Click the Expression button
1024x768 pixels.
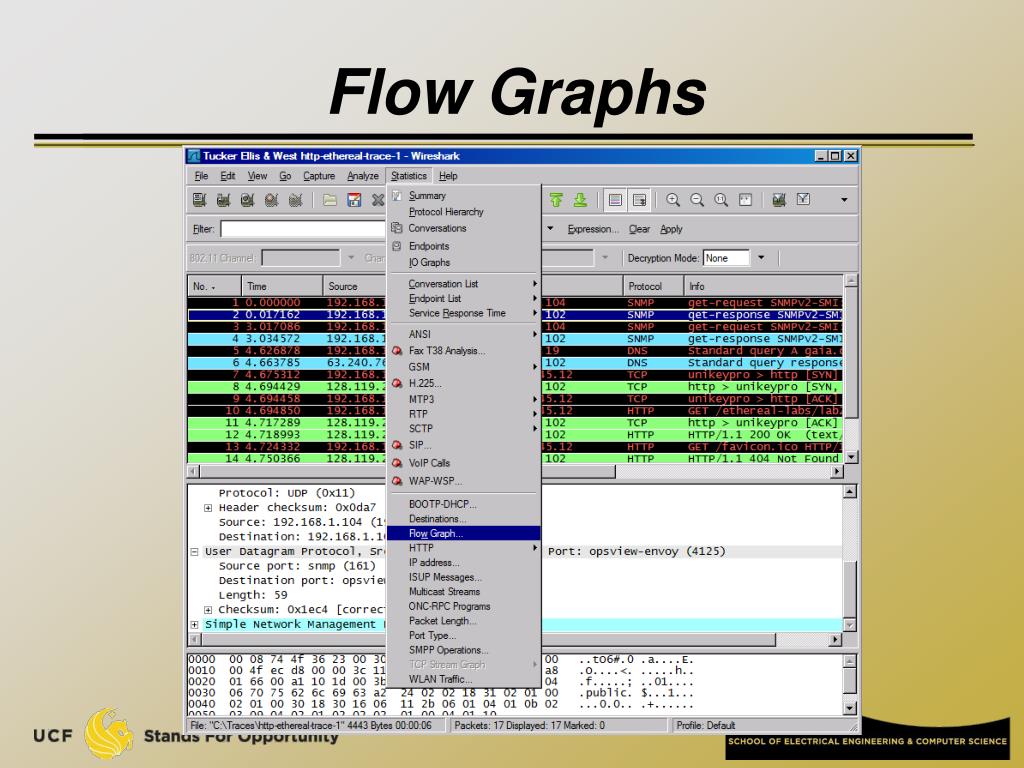tap(592, 229)
